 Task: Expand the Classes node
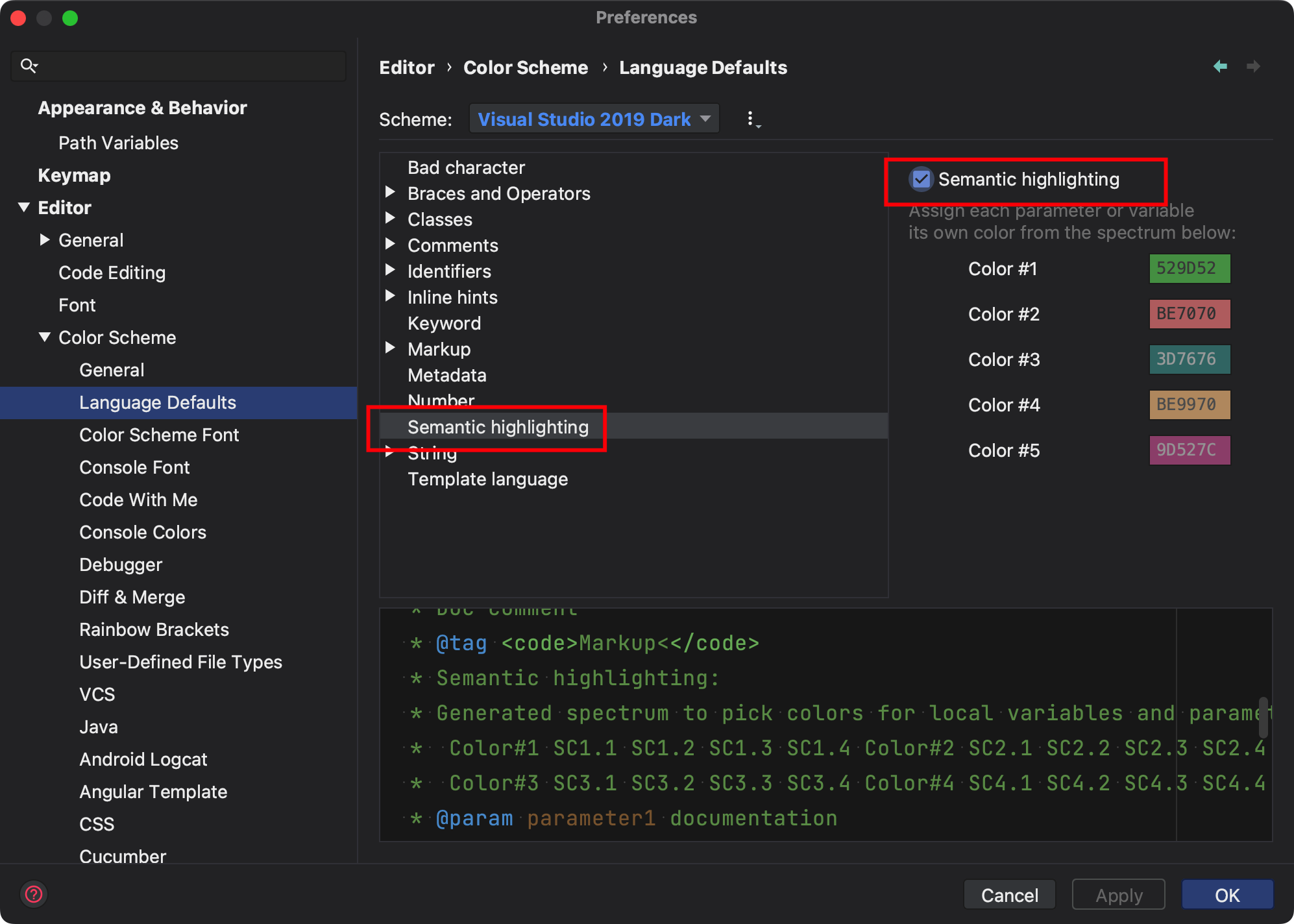390,218
